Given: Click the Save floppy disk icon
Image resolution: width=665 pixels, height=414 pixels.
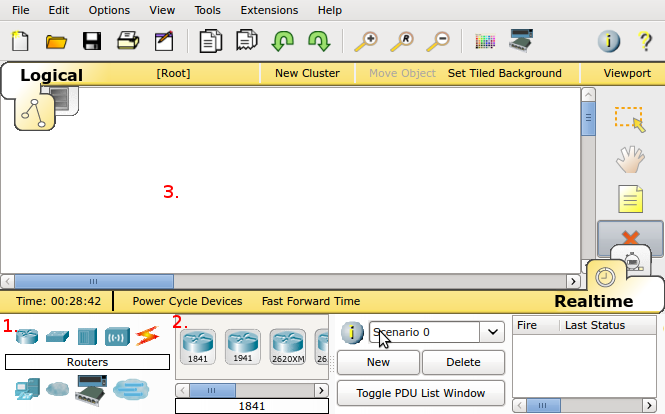Looking at the screenshot, I should click(92, 41).
